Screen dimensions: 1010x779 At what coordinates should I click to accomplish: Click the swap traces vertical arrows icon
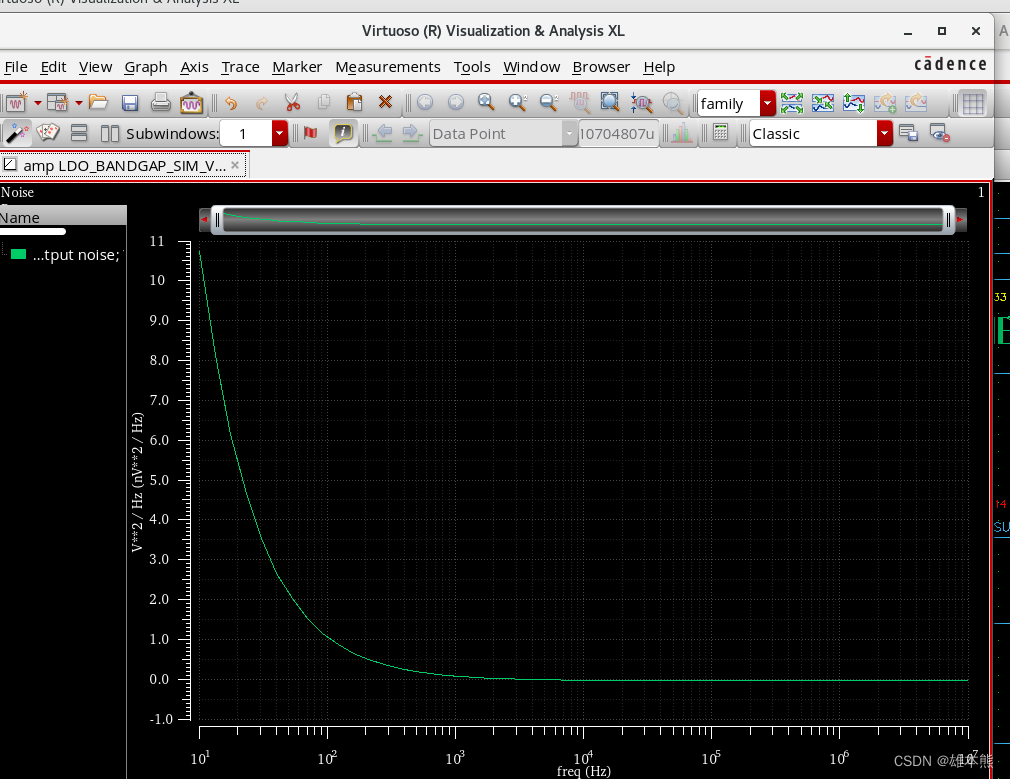click(x=853, y=102)
